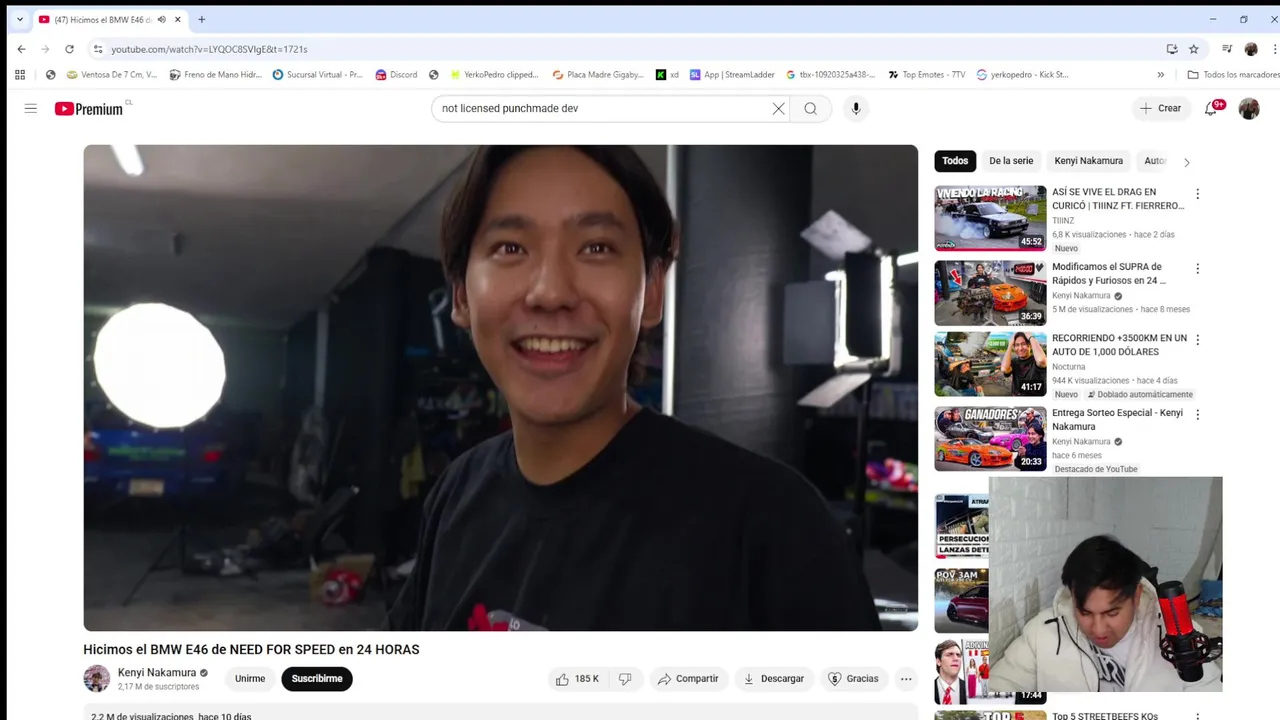
Task: Open install/cast icon in address bar
Action: (x=1172, y=49)
